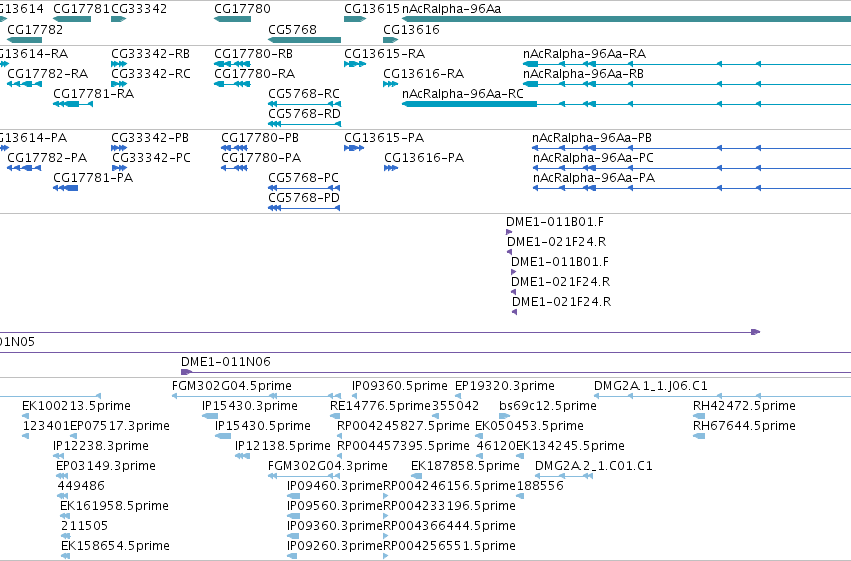Click protein CG33342-PC

pyautogui.click(x=151, y=157)
